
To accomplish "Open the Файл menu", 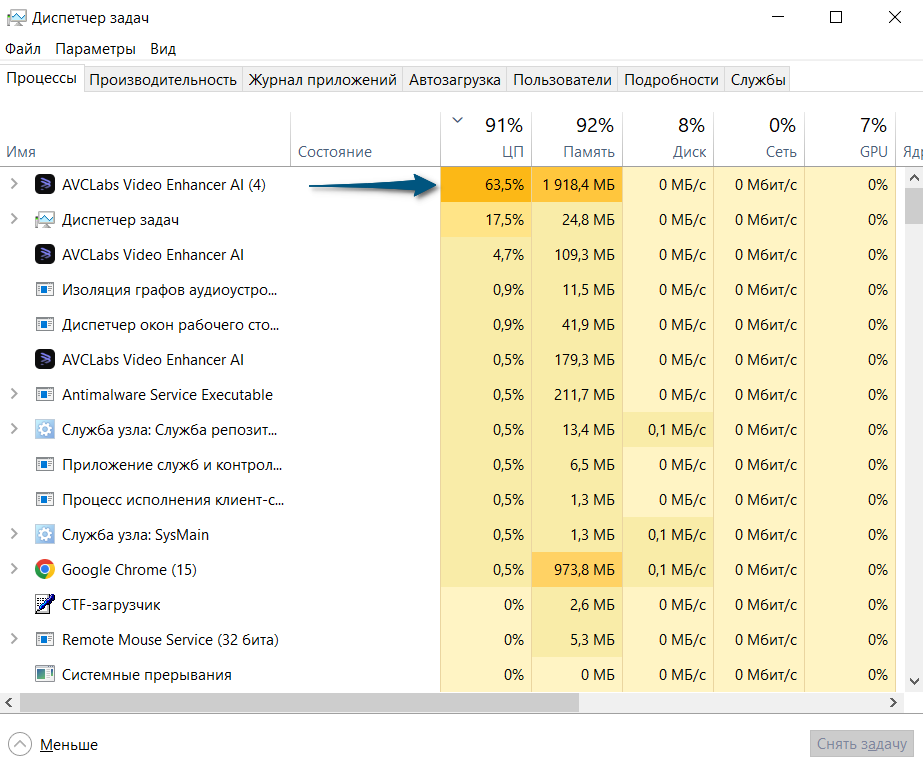I will click(x=23, y=49).
